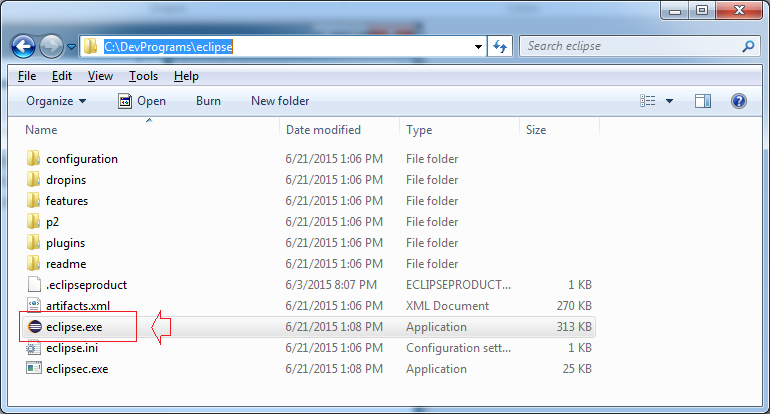This screenshot has width=770, height=414.
Task: Open the View menu
Action: click(100, 76)
